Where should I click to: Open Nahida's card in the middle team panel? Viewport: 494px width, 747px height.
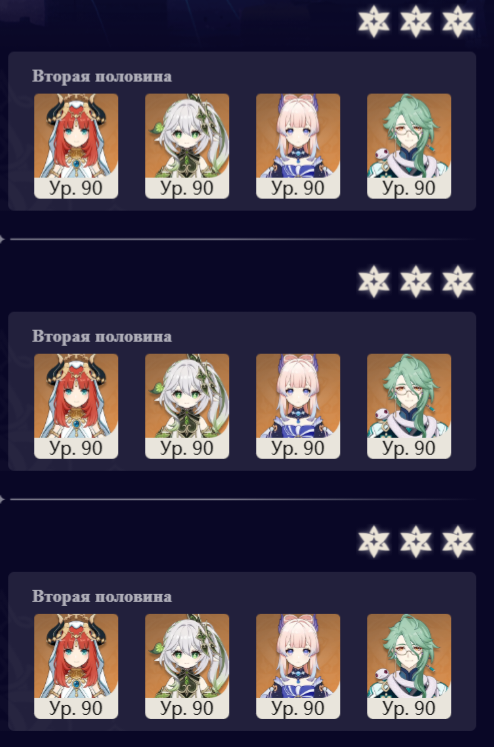187,406
